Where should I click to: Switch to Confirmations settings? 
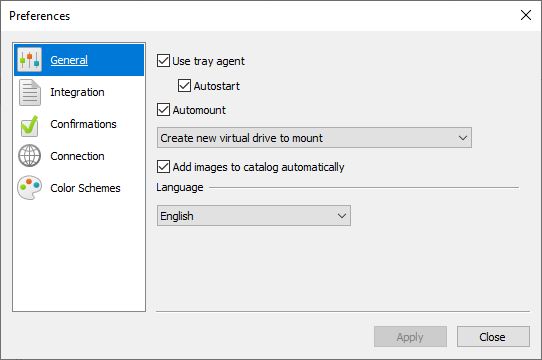(x=83, y=124)
